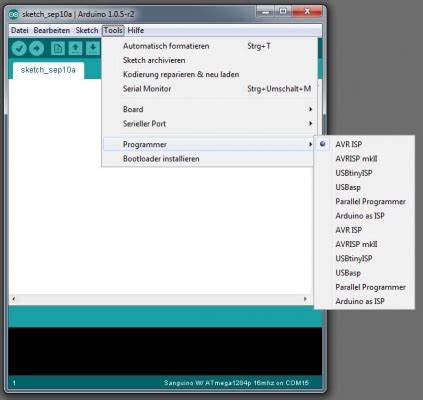Screen dimensions: 423x400
Task: Select the first AVRISP mkII programmer
Action: [364, 159]
